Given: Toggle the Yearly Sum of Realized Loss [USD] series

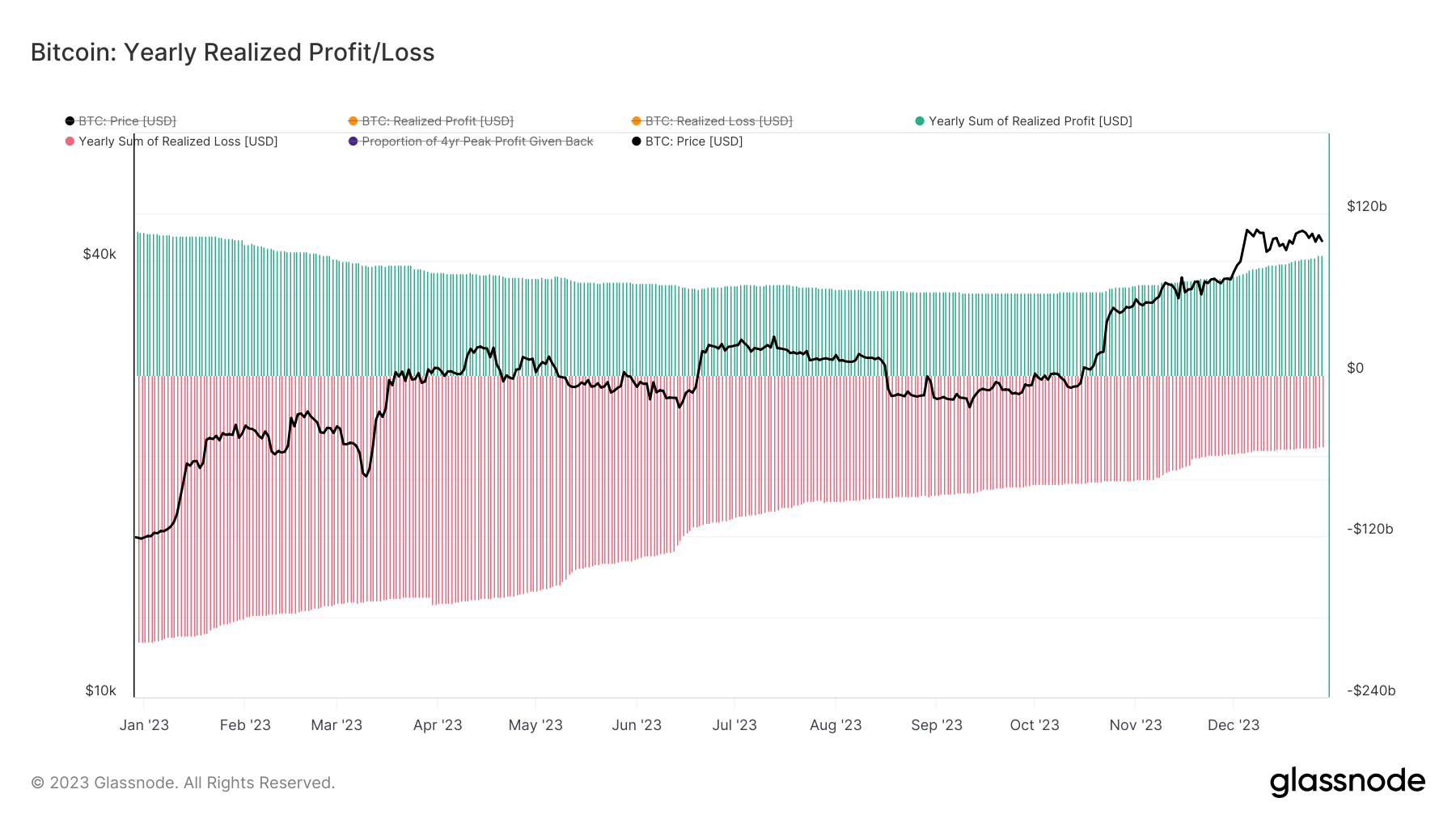Looking at the screenshot, I should pyautogui.click(x=178, y=141).
